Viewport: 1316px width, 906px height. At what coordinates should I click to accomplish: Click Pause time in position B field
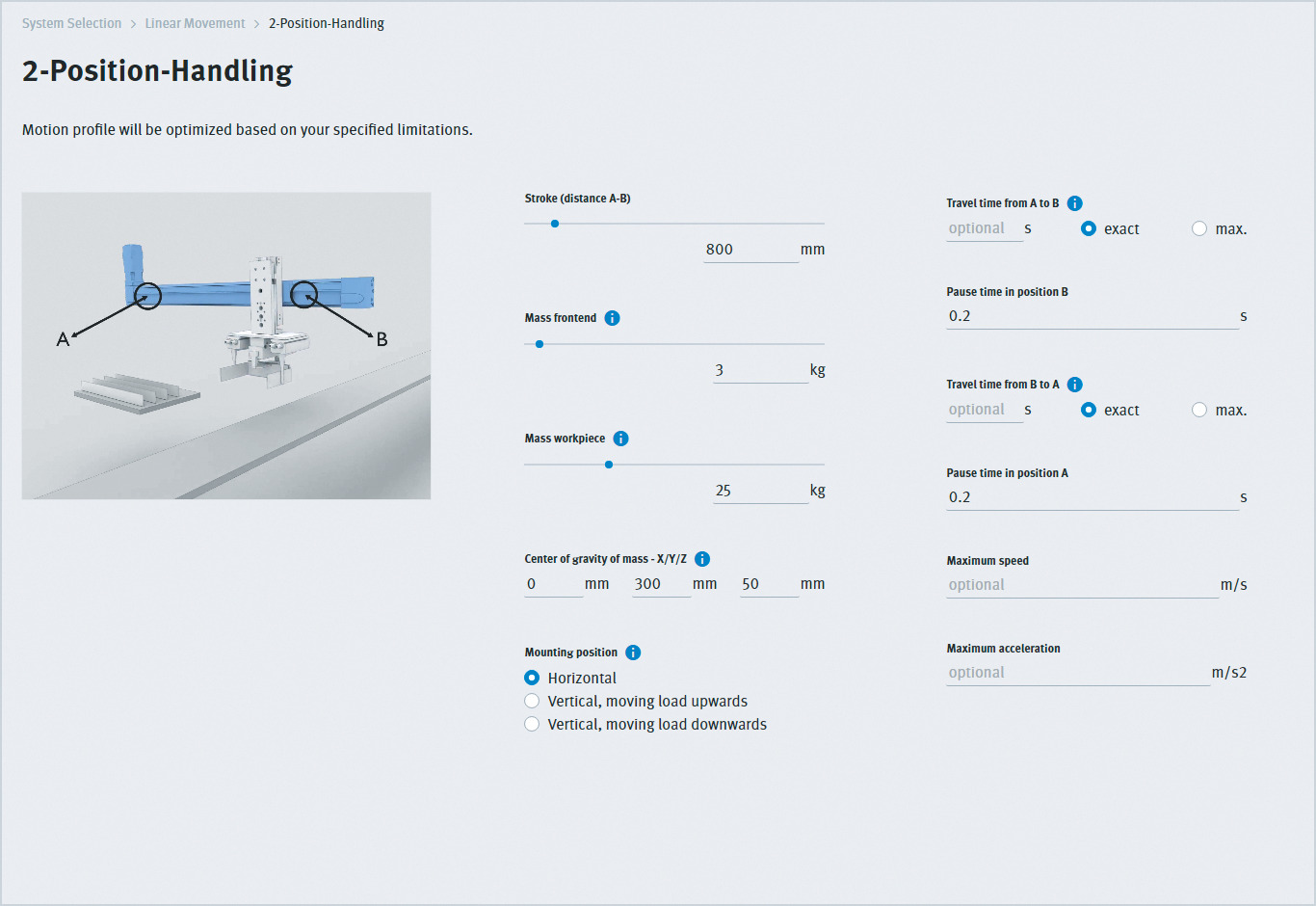pos(1092,316)
